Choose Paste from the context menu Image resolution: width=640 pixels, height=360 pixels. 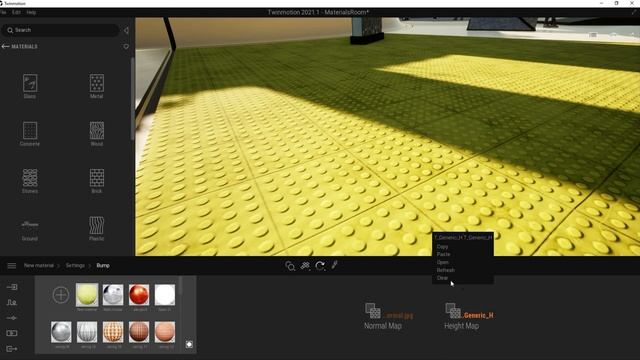coord(443,254)
